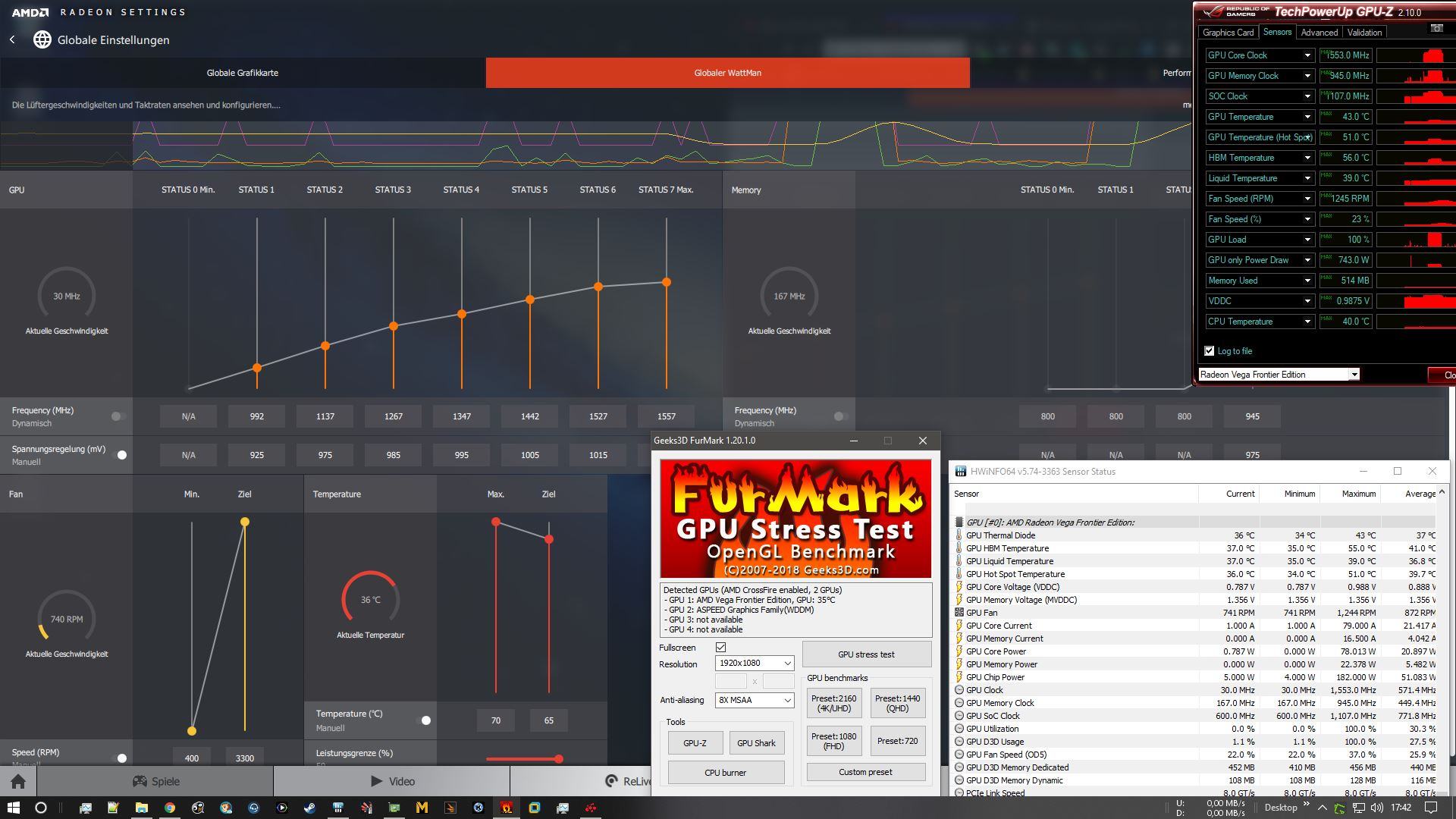The height and width of the screenshot is (819, 1456).
Task: Open the Advanced tab in GPU-Z
Action: click(x=1319, y=33)
